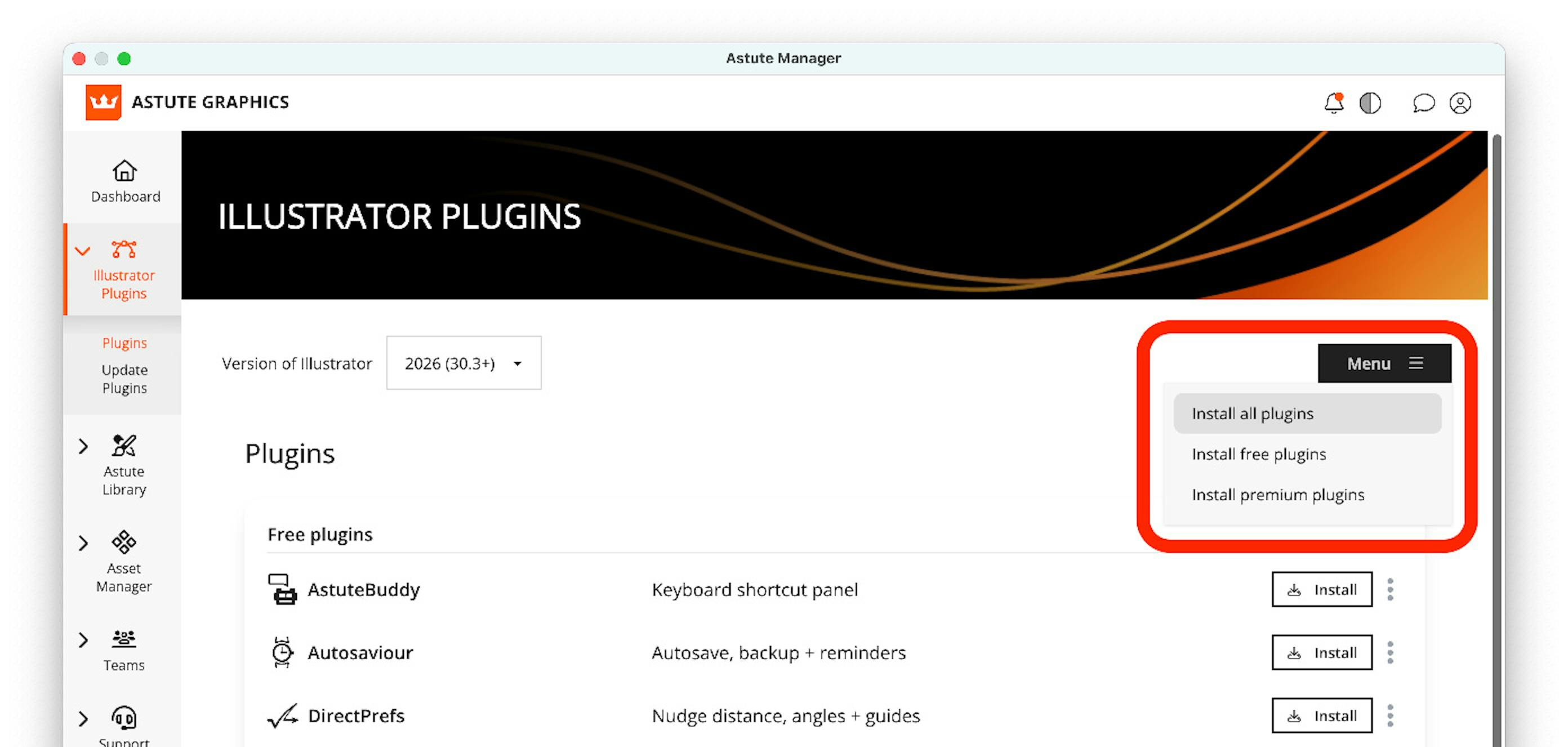Click the DirectPrefs plugin icon

tap(282, 715)
